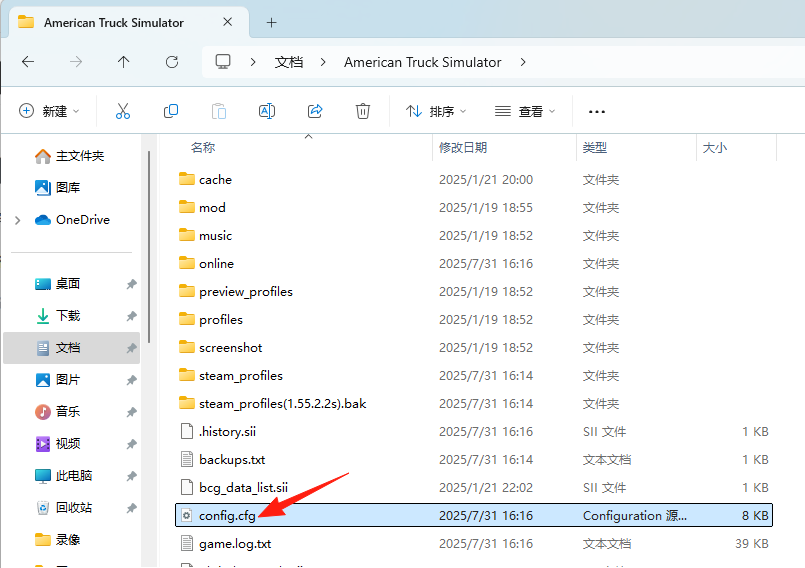Refresh the current folder view

(x=171, y=62)
